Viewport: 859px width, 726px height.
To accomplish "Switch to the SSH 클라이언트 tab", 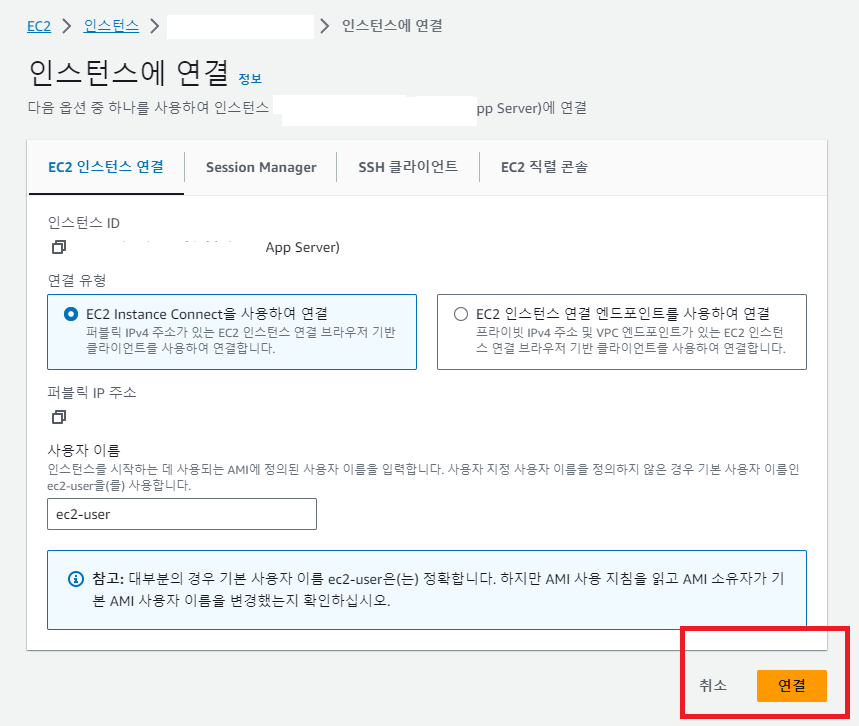I will 408,167.
